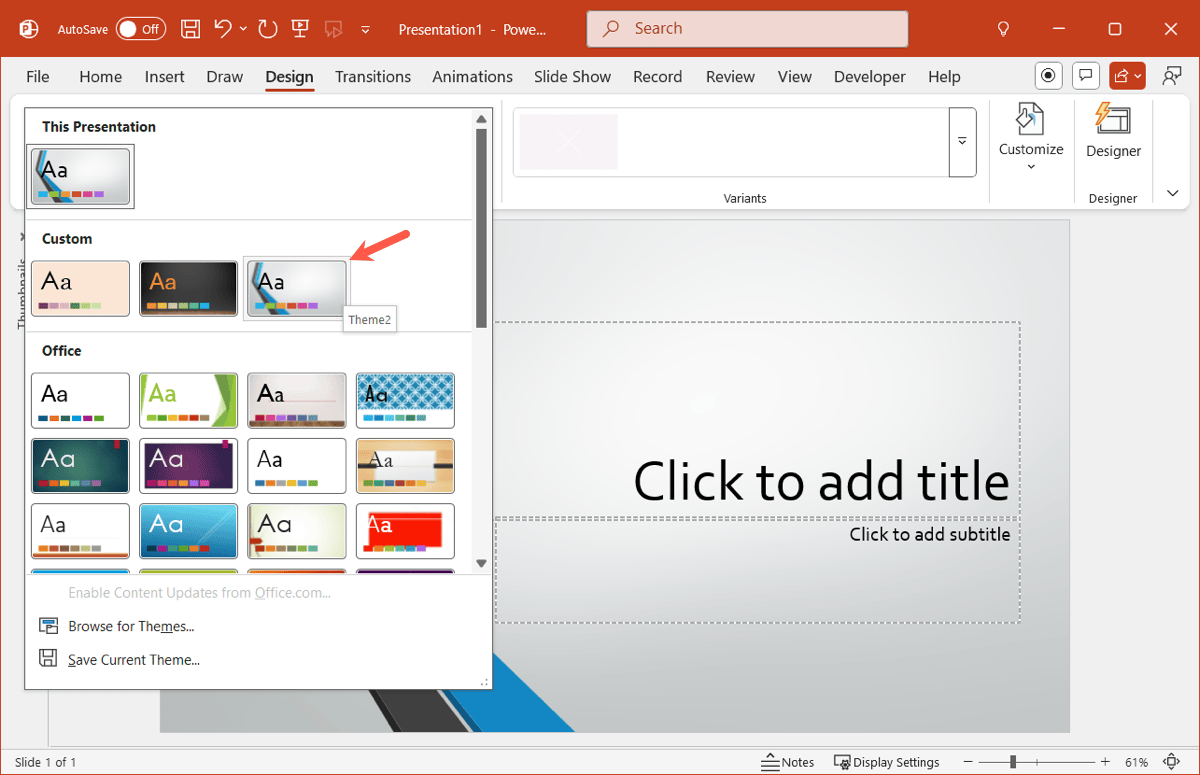
Task: Apply the tan wood banner theme
Action: point(405,465)
